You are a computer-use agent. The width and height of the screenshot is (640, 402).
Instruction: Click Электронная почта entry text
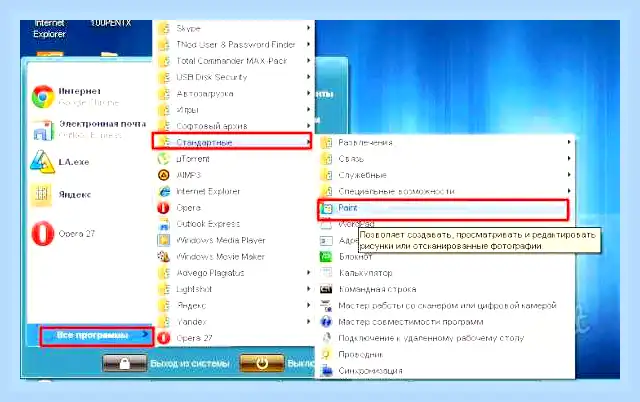click(x=102, y=129)
